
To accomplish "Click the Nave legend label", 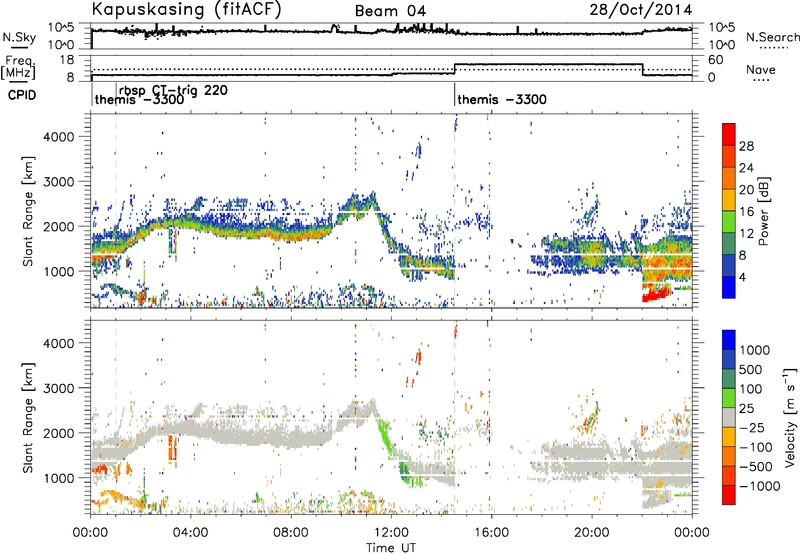I will click(x=761, y=69).
